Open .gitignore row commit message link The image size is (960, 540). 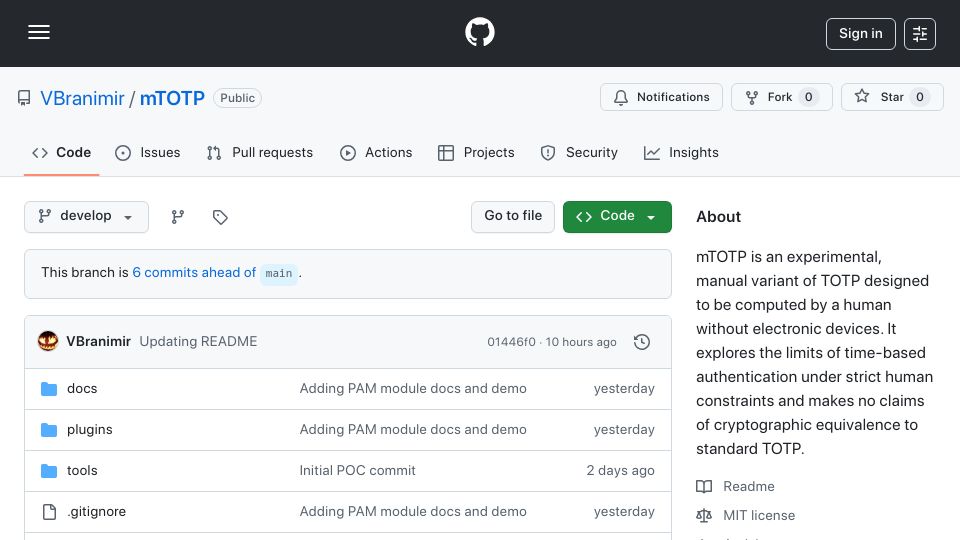[413, 512]
